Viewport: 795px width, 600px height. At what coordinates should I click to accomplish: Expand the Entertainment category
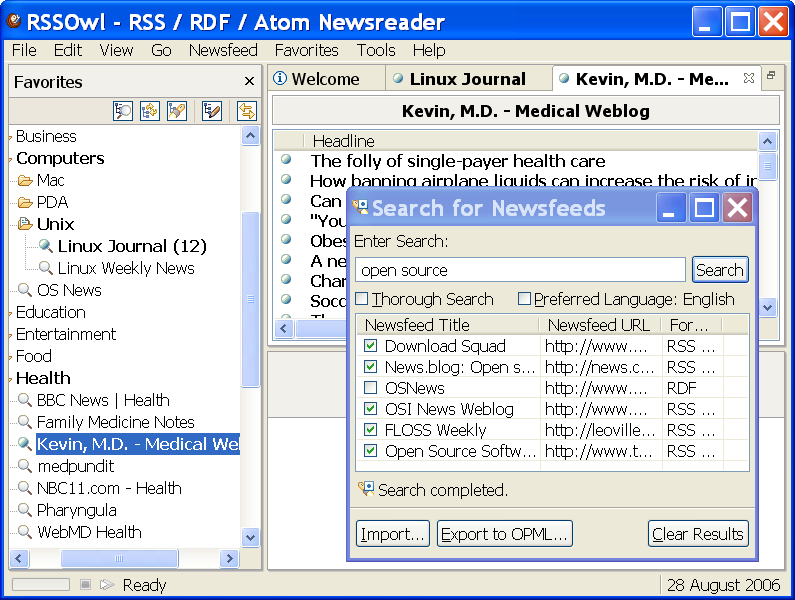pos(11,335)
